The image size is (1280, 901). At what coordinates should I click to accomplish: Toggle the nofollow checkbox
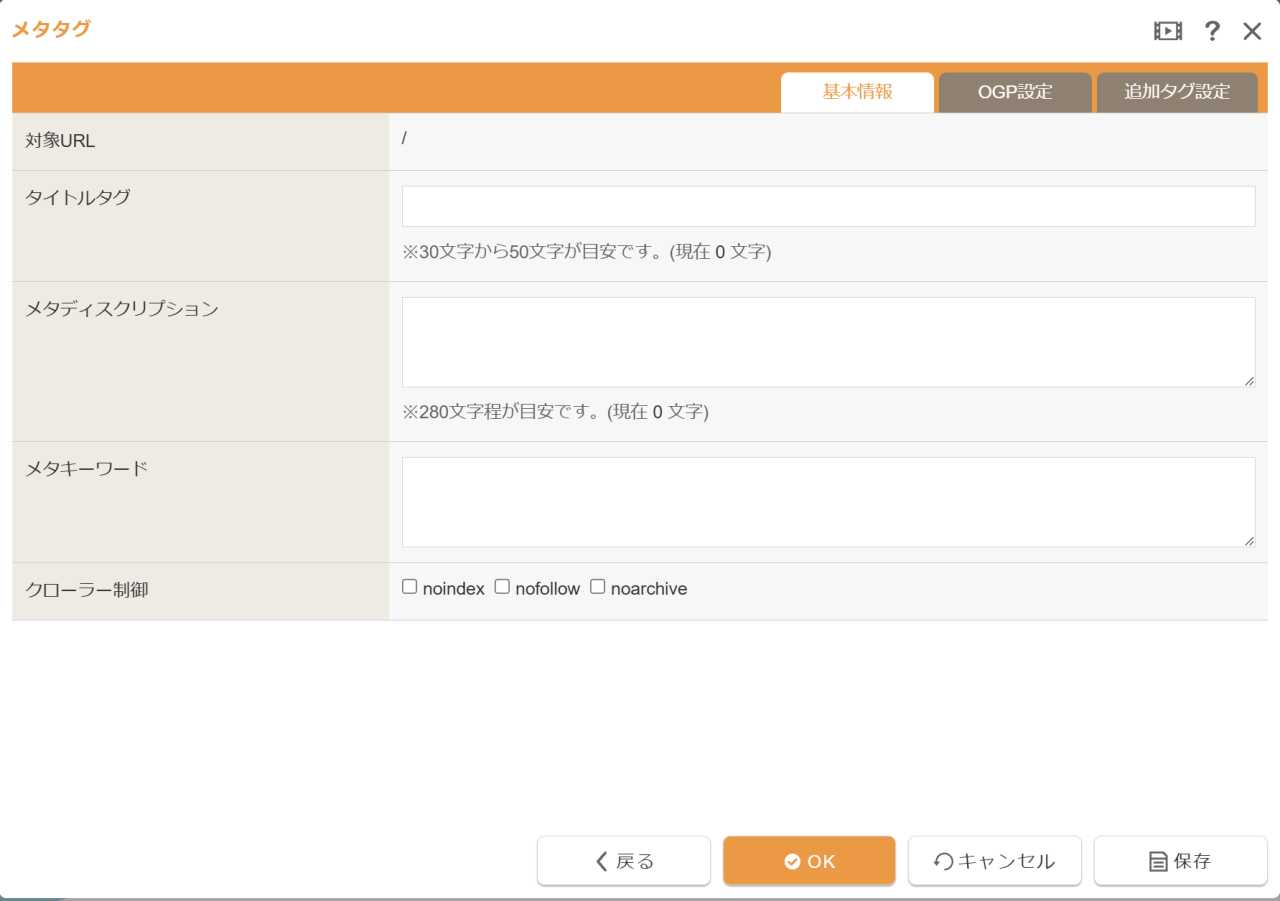click(x=503, y=587)
